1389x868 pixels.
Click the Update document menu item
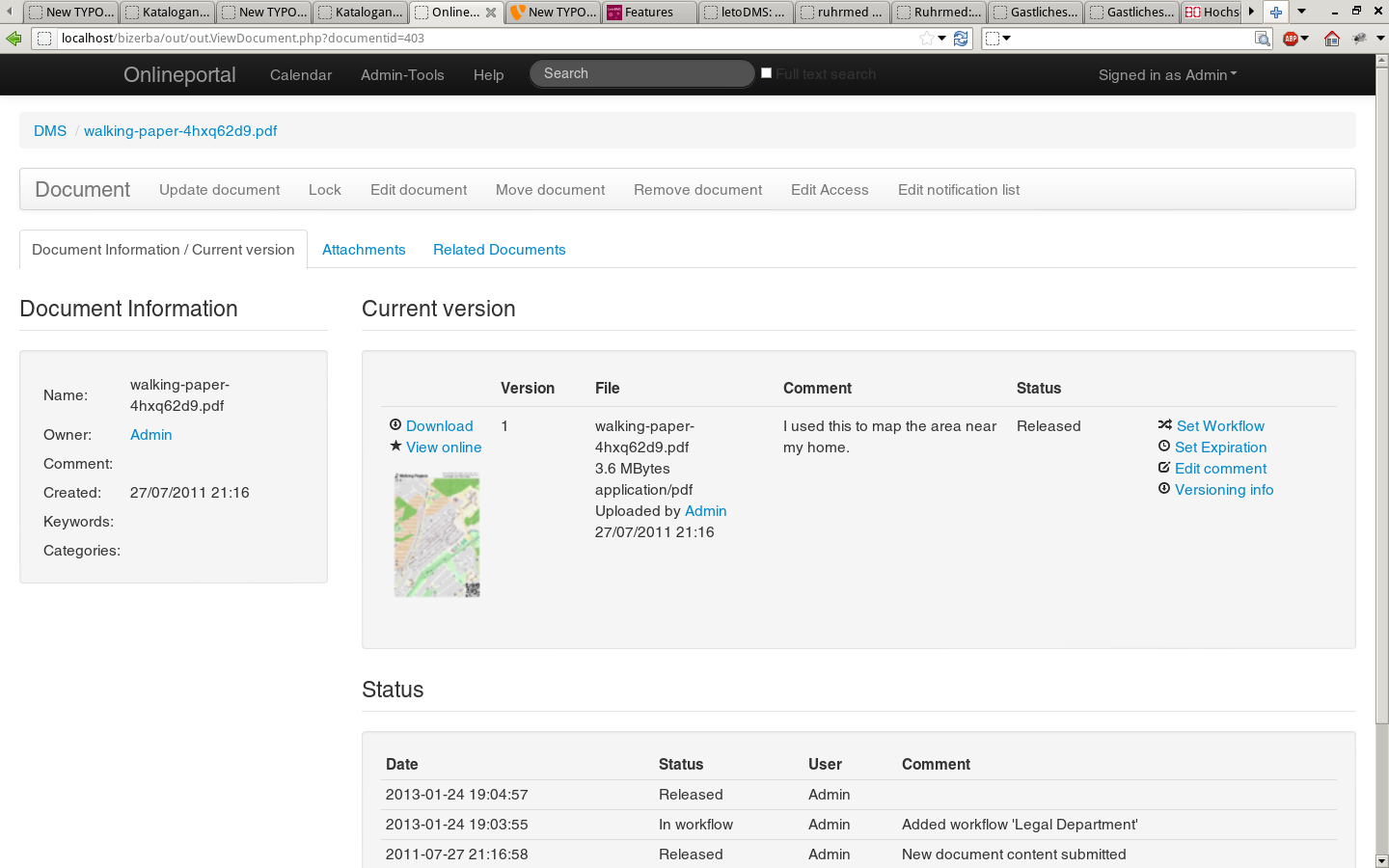(x=219, y=190)
